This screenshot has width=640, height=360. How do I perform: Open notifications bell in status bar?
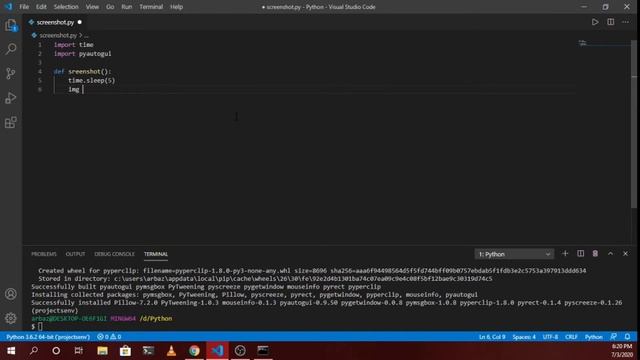[627, 337]
